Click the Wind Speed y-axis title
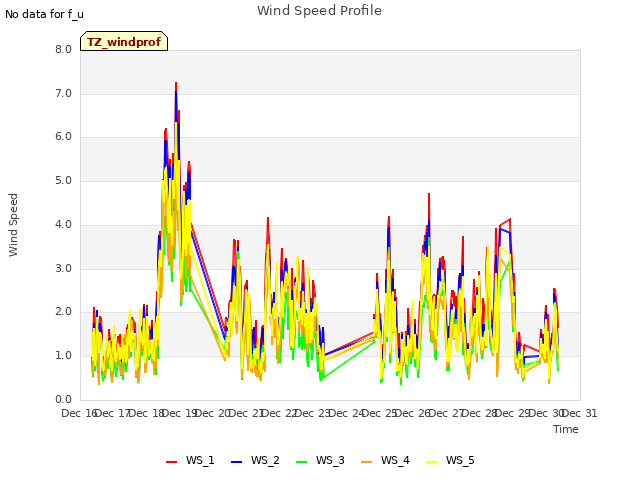 coord(13,225)
